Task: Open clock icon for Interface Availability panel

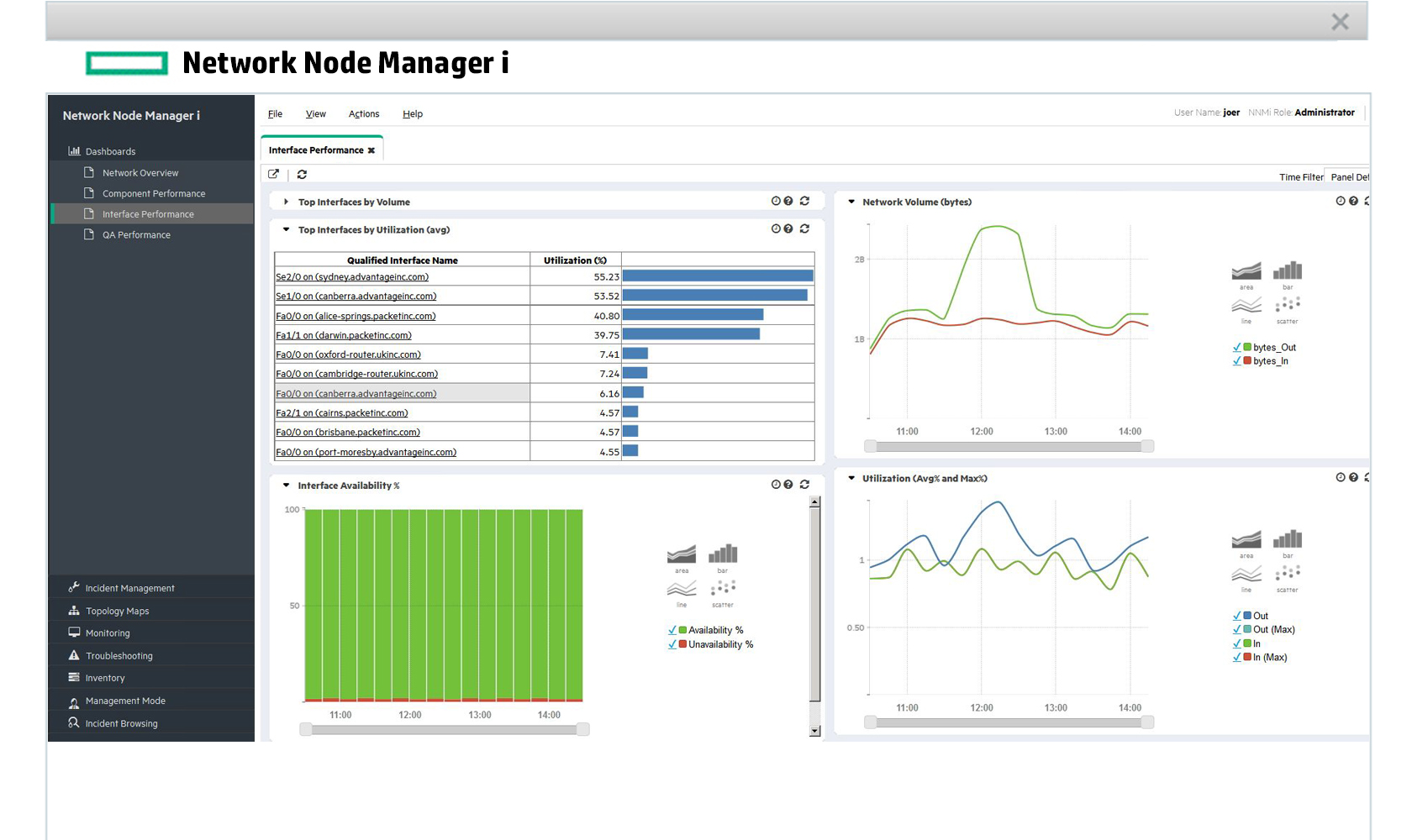Action: (776, 484)
